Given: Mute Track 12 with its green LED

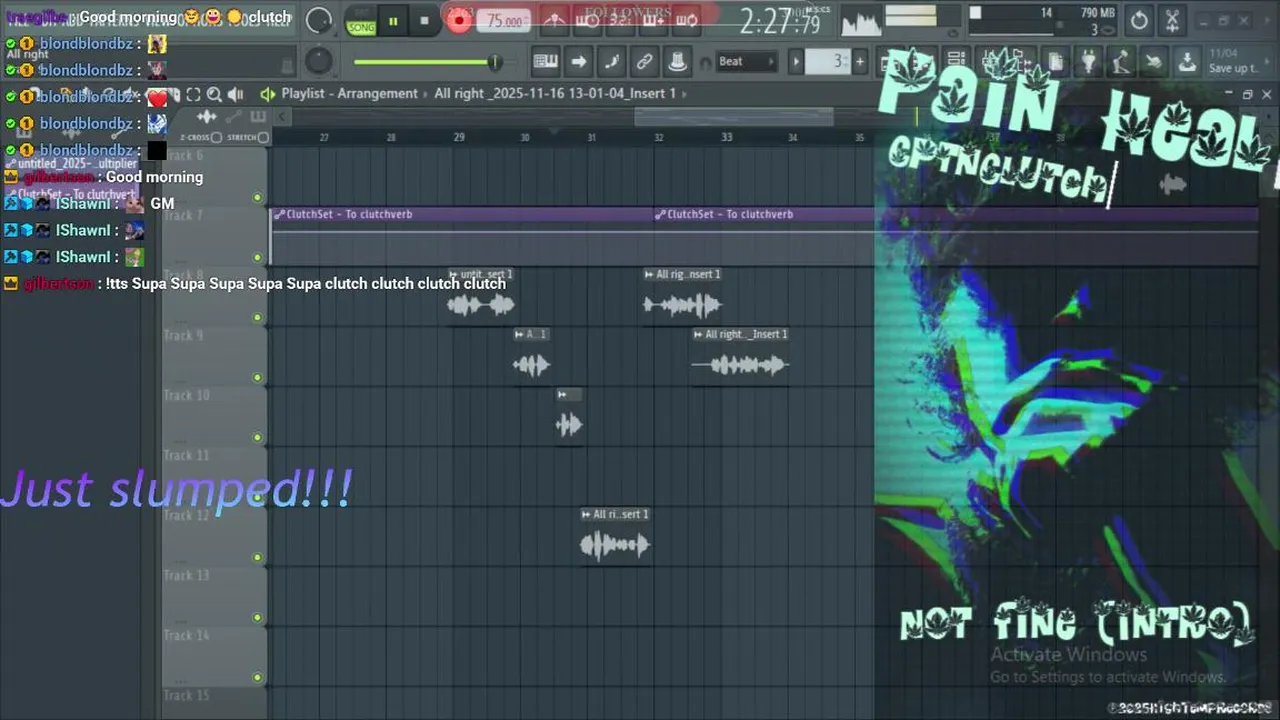Looking at the screenshot, I should pos(258,558).
